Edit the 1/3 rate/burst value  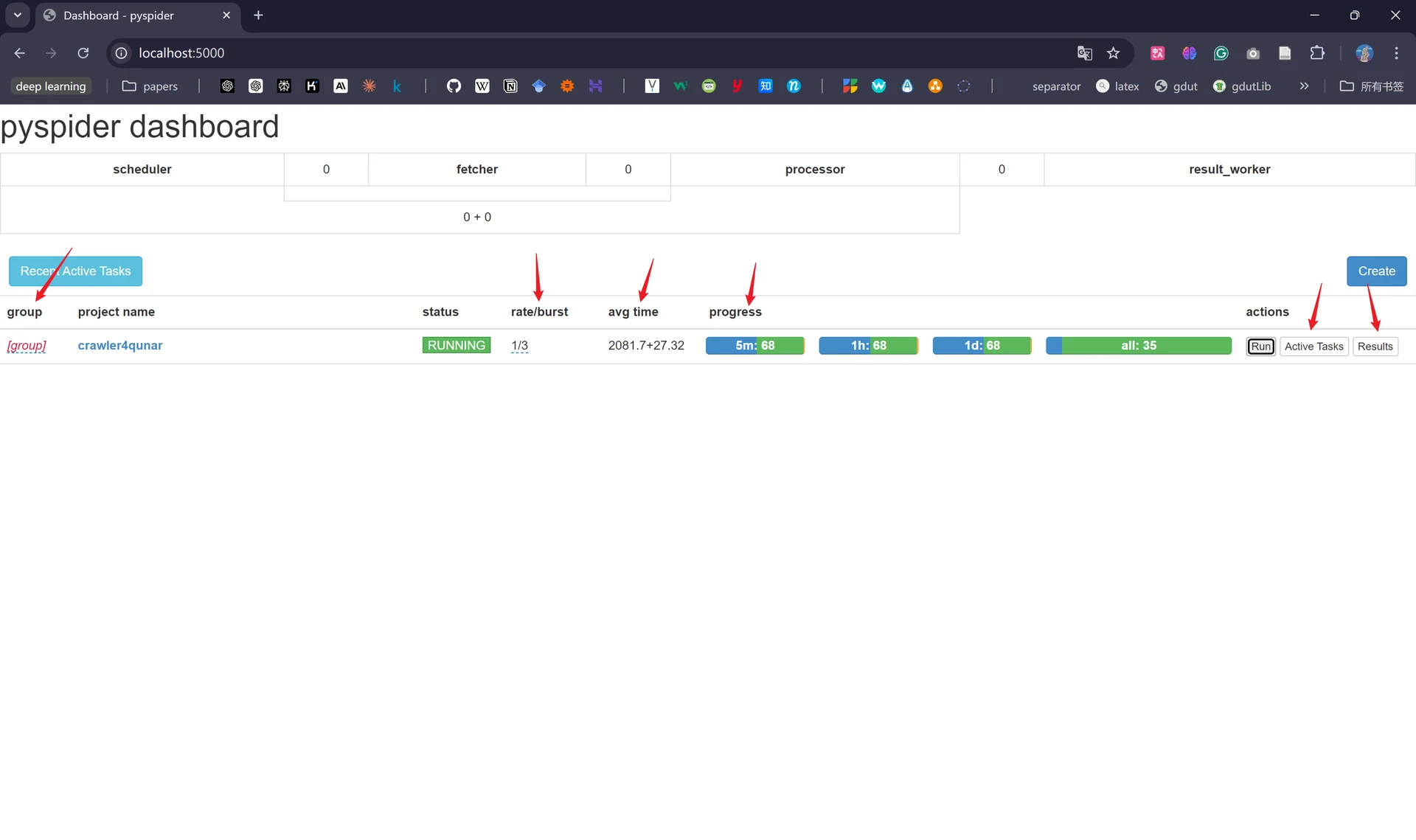click(520, 346)
